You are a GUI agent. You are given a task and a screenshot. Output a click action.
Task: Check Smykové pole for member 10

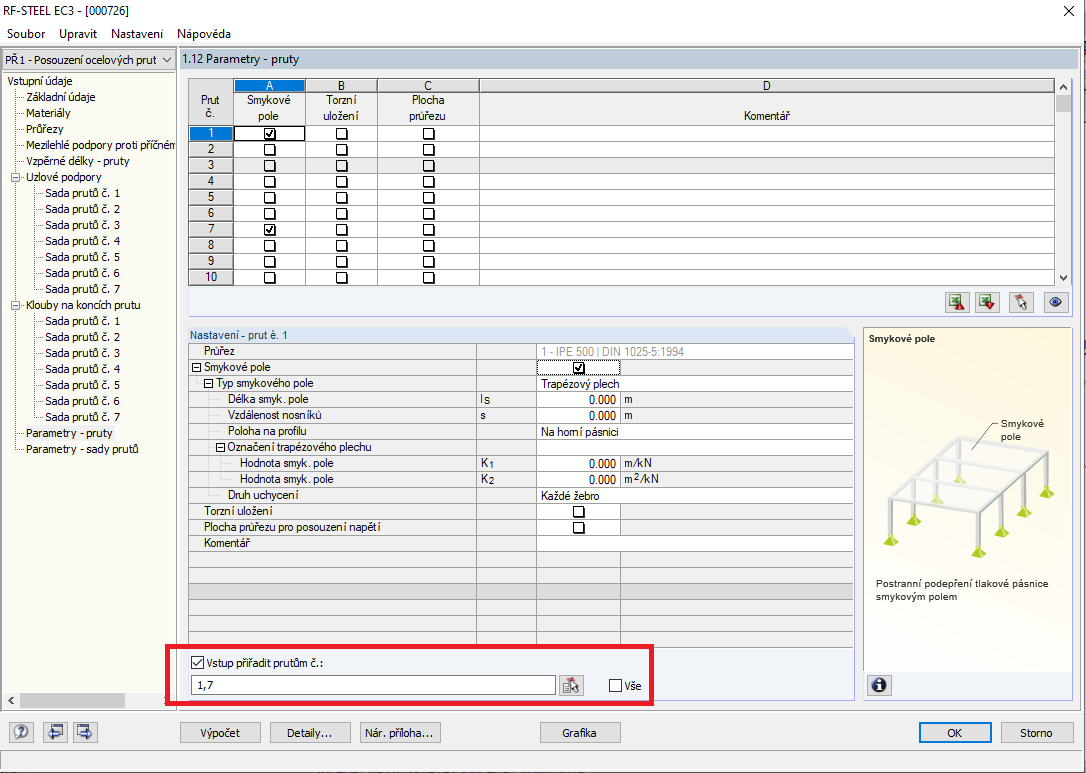269,278
